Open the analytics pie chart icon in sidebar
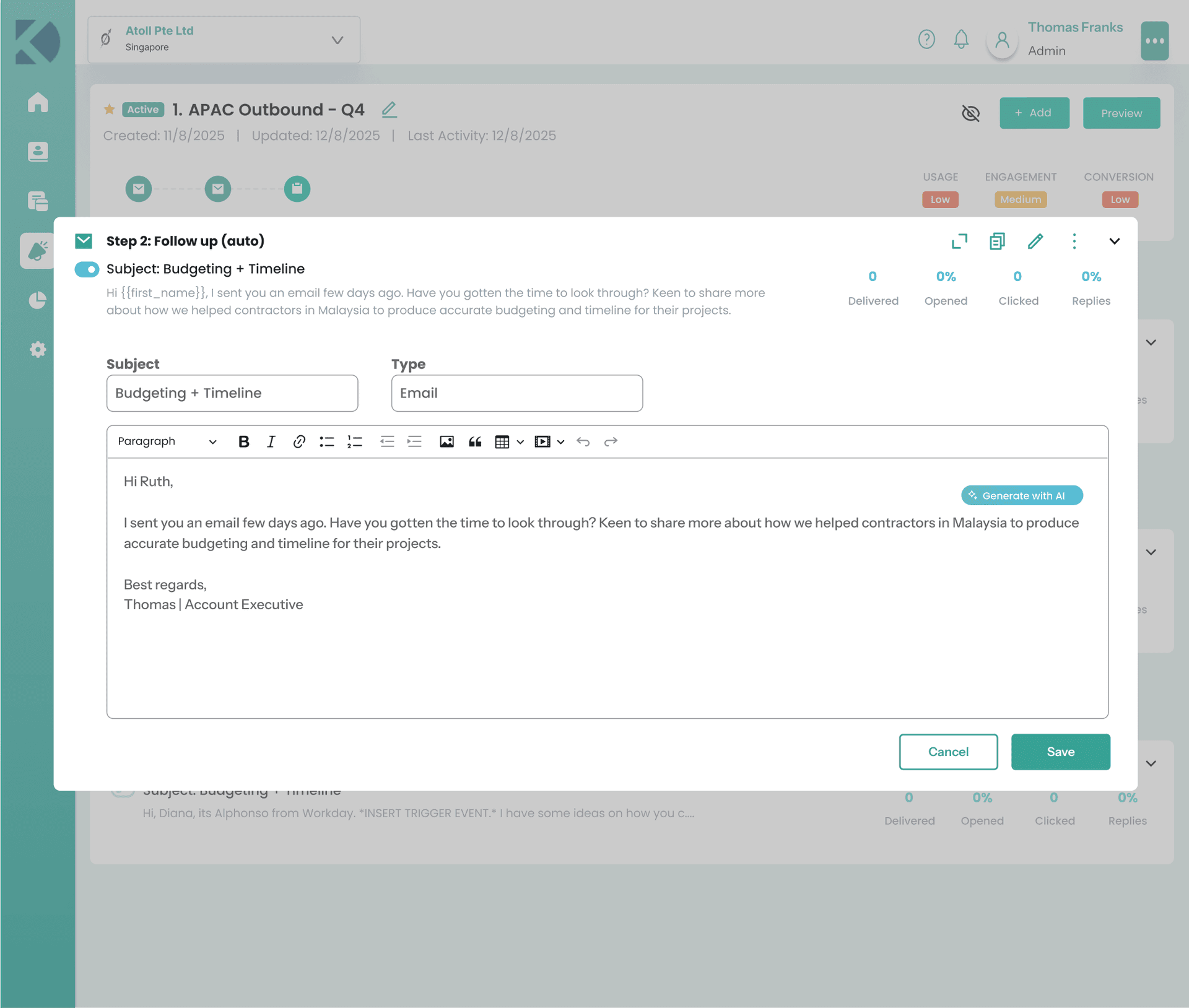1189x1008 pixels. coord(37,300)
